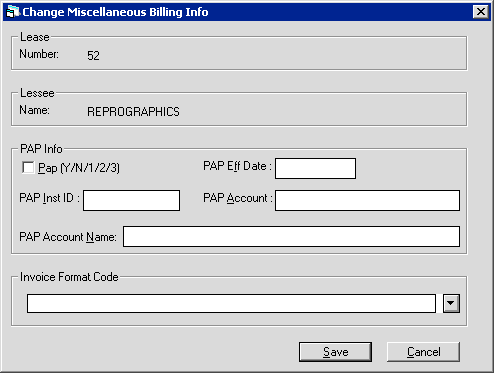Cancel the billing info dialog

423,352
